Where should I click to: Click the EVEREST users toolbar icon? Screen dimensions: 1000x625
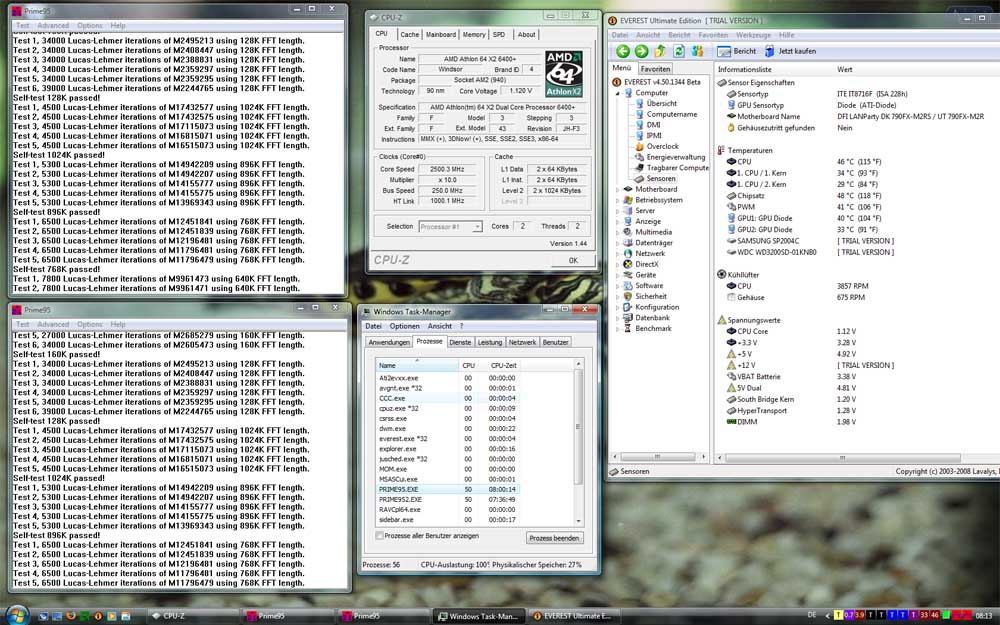[x=697, y=52]
